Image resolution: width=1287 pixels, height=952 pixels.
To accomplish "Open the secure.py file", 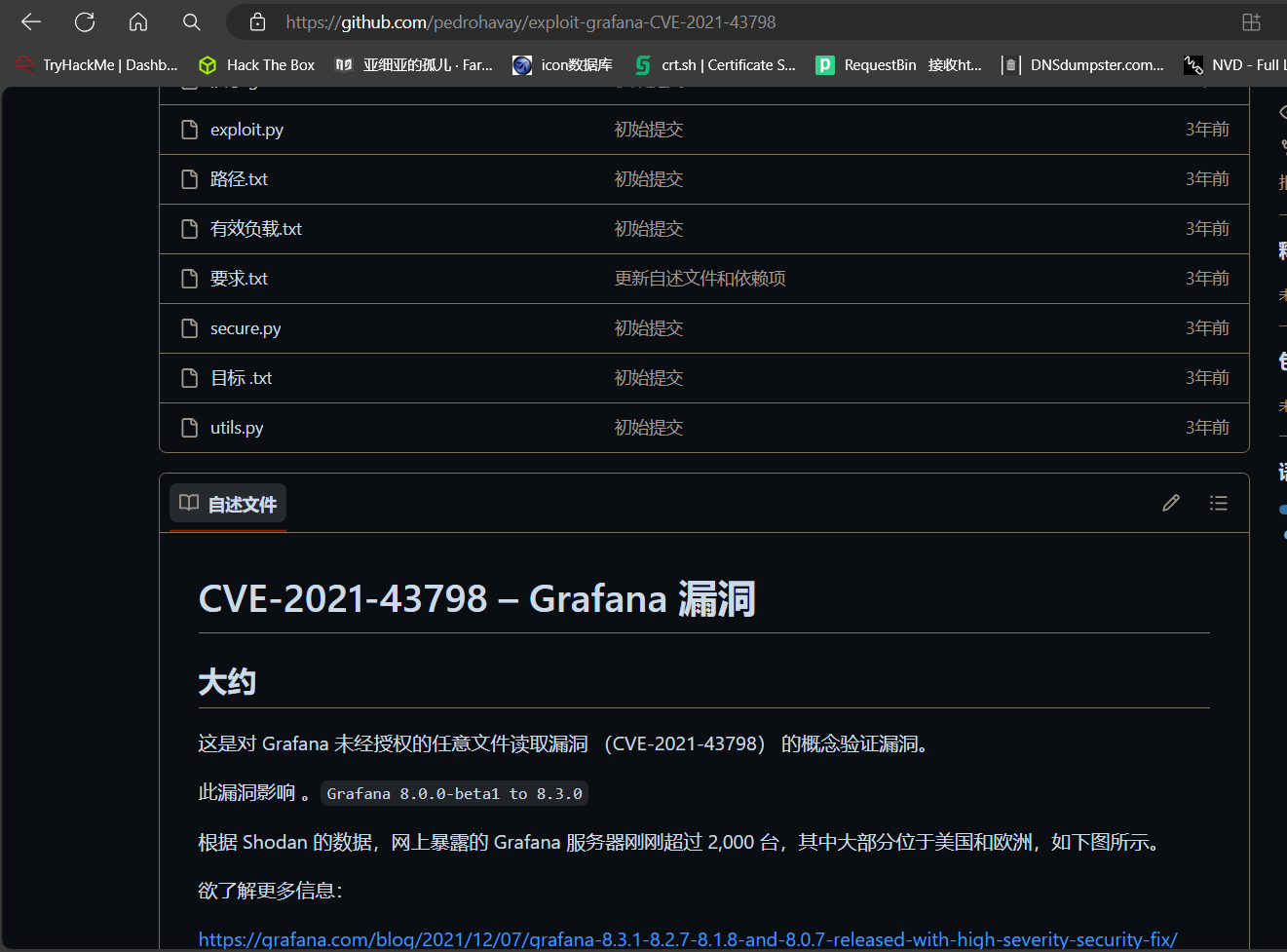I will pyautogui.click(x=246, y=328).
